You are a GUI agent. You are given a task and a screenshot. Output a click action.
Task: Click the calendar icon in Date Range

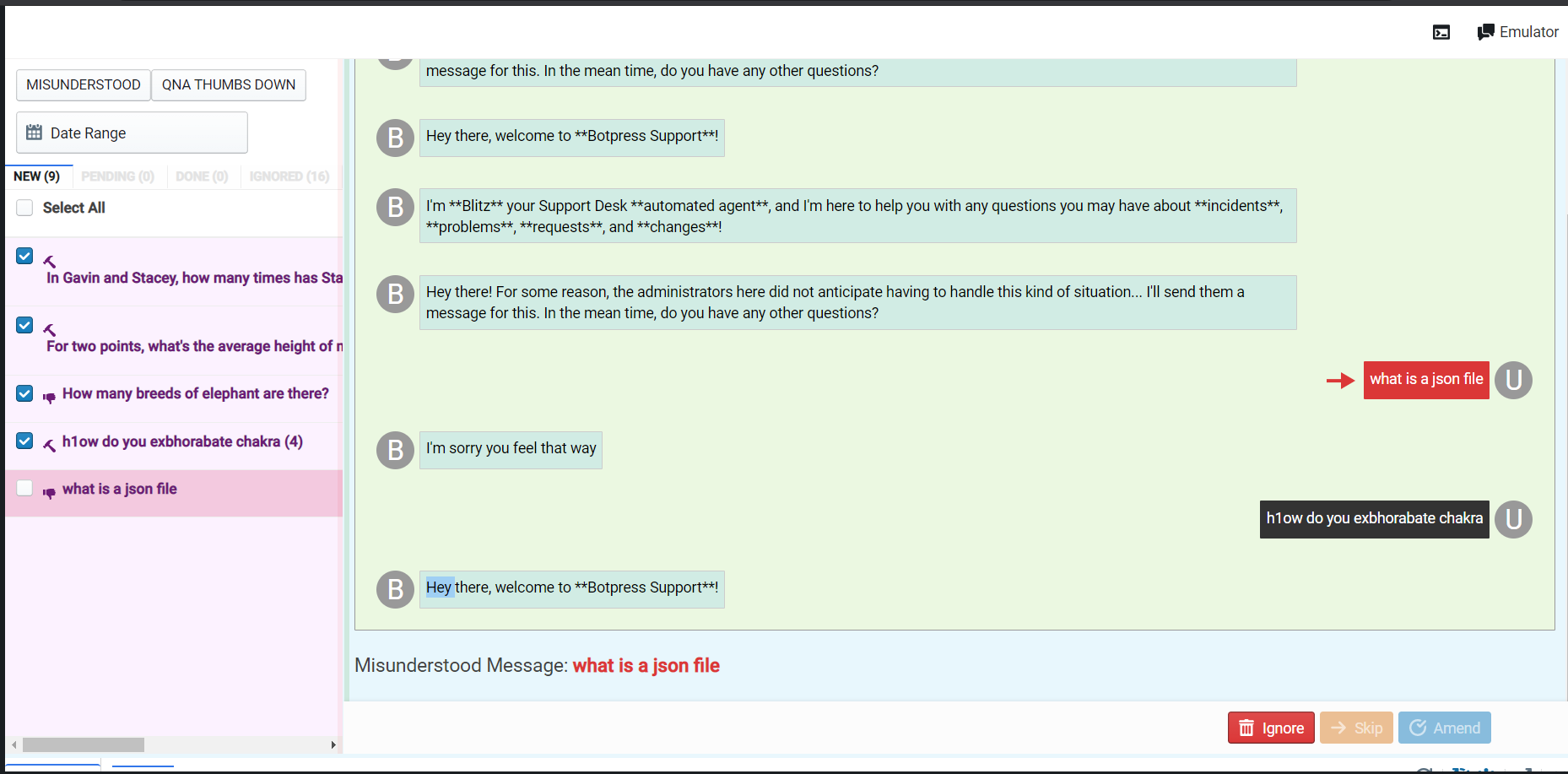tap(34, 133)
